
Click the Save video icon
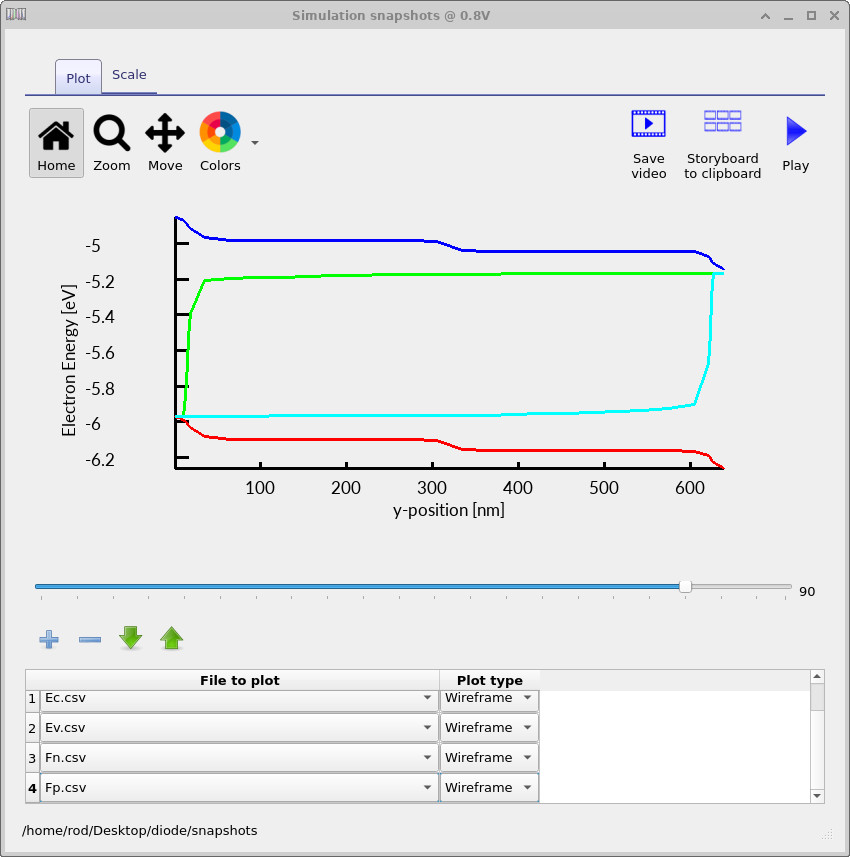coord(648,143)
